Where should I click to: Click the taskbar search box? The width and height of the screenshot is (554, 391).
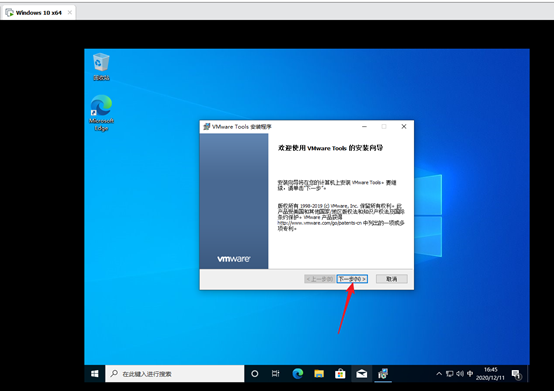175,374
